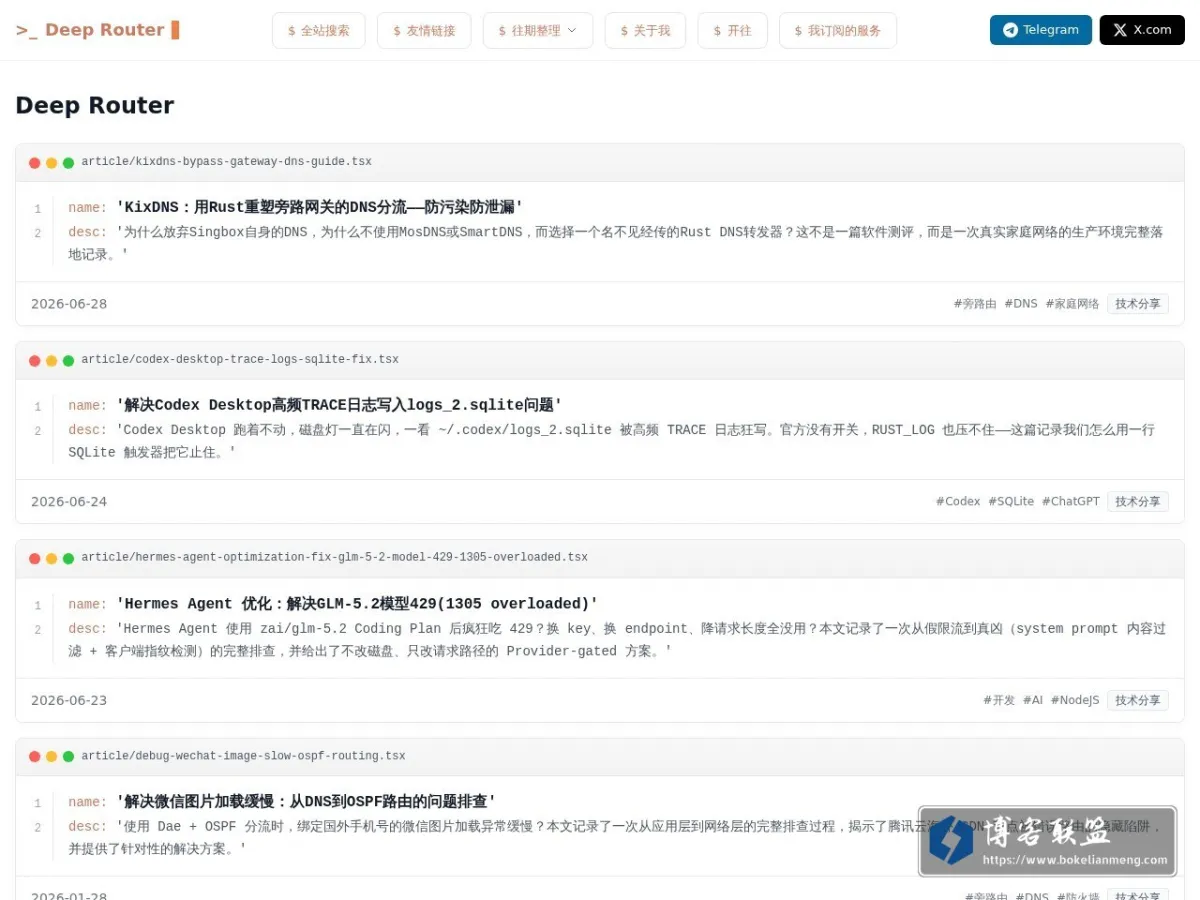This screenshot has height=900, width=1200.
Task: Open the 全站搜索 nav button
Action: coord(319,30)
